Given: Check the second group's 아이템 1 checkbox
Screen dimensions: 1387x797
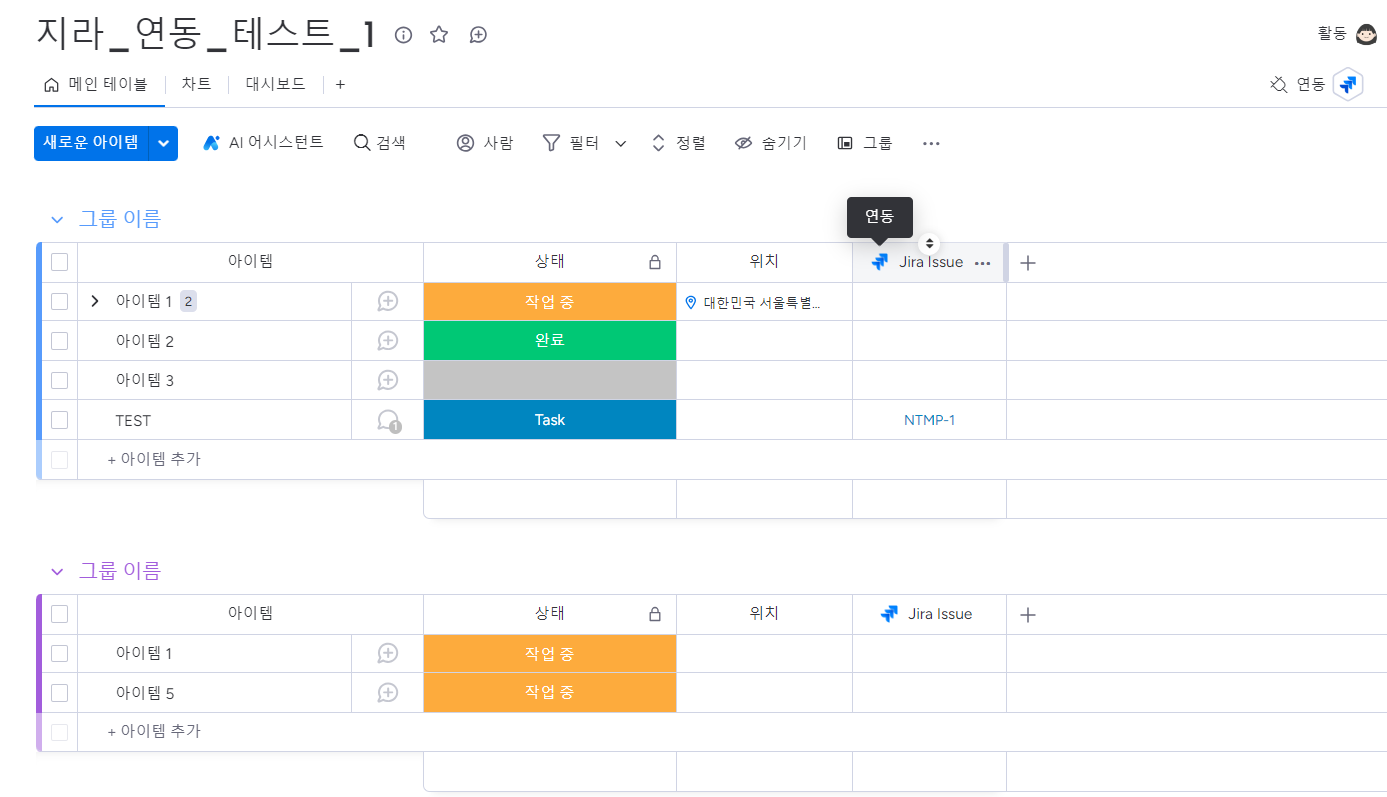Looking at the screenshot, I should pyautogui.click(x=59, y=653).
